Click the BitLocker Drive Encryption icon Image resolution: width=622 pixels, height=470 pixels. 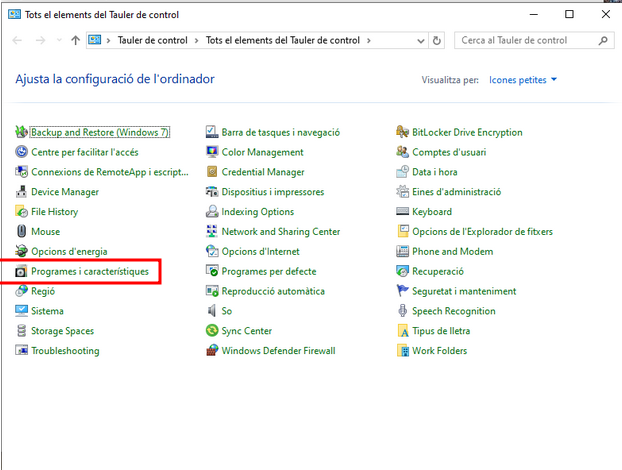tap(403, 132)
